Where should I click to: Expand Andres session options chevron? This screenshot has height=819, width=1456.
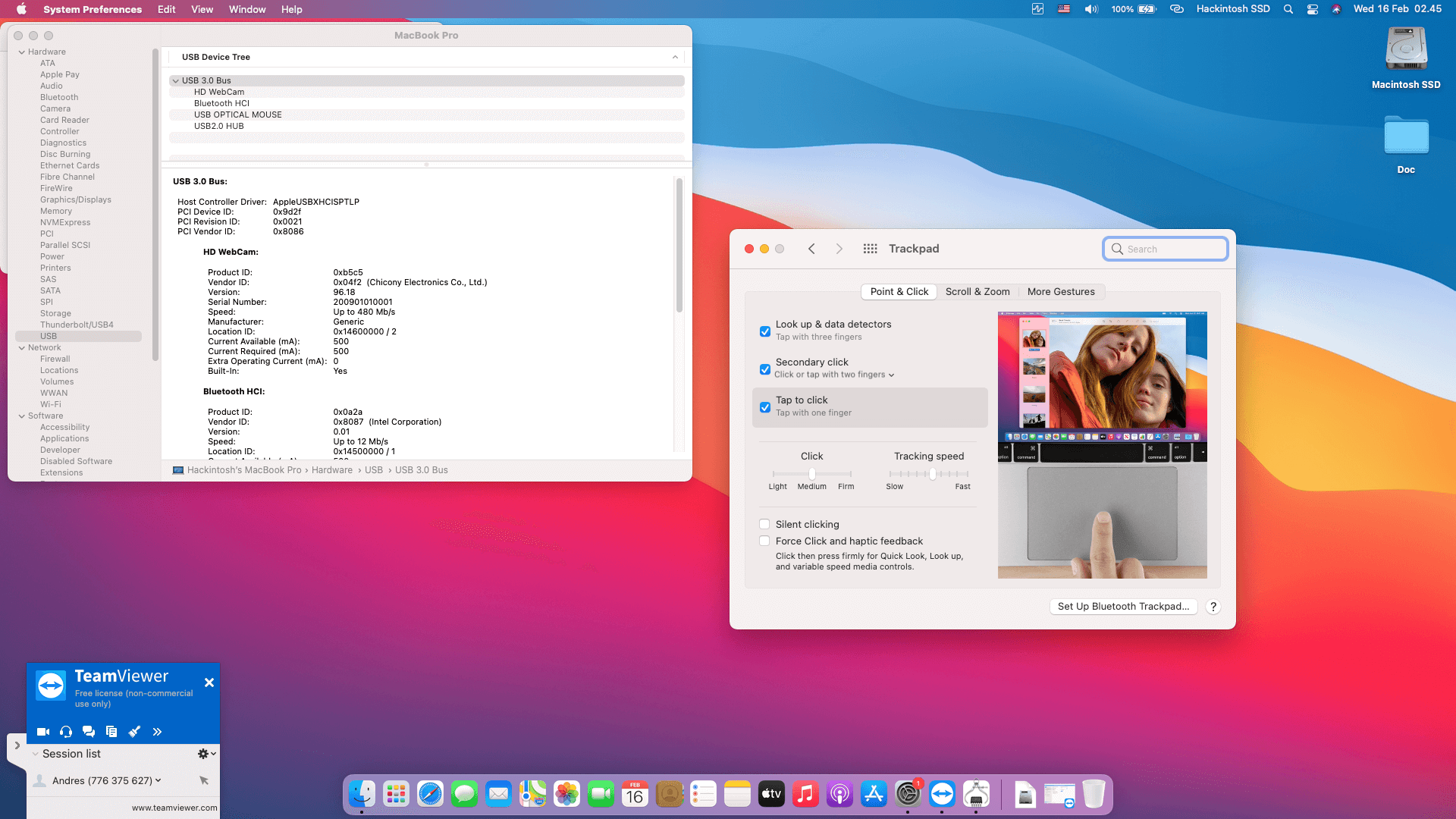click(x=158, y=780)
